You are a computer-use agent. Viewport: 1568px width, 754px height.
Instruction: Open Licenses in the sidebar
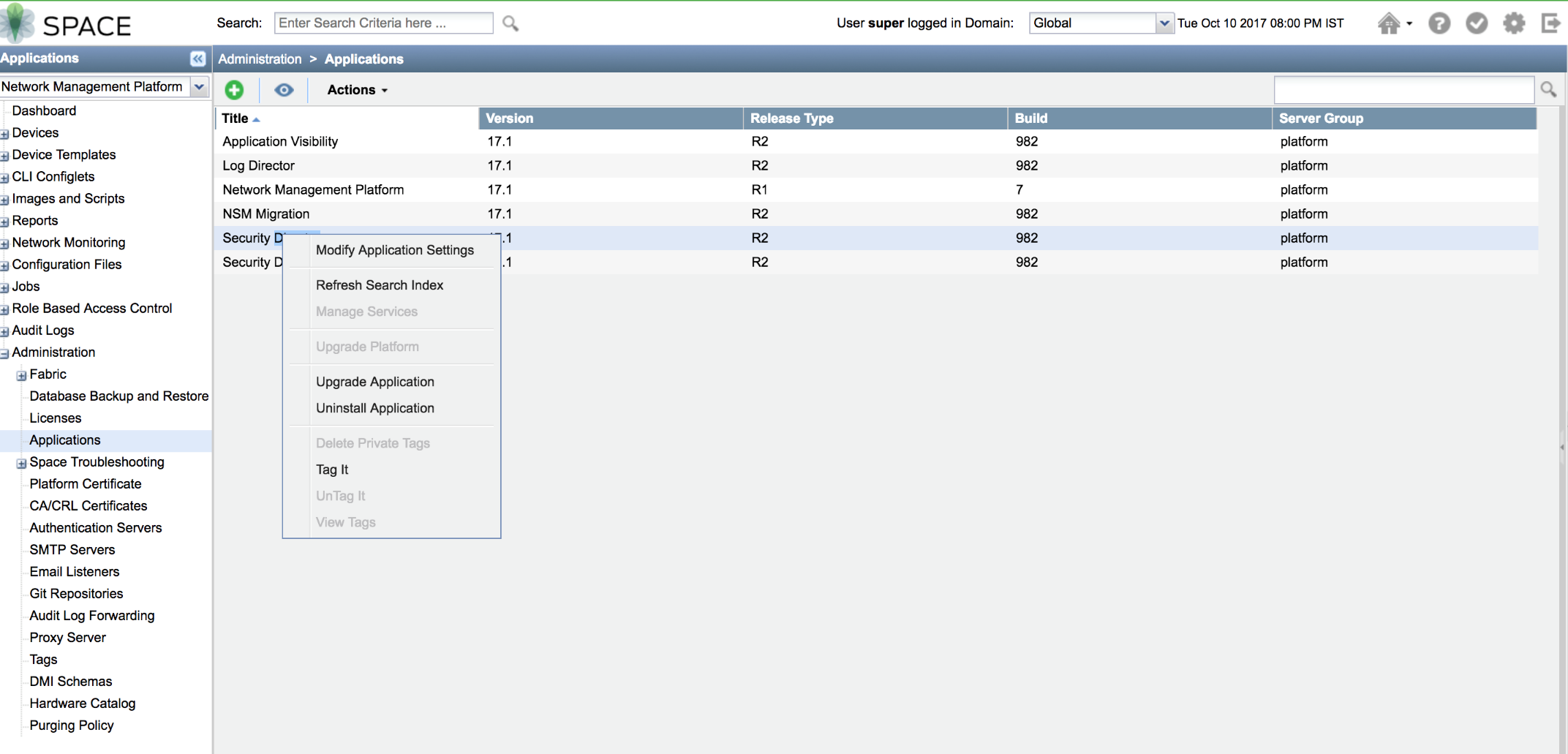[x=56, y=418]
